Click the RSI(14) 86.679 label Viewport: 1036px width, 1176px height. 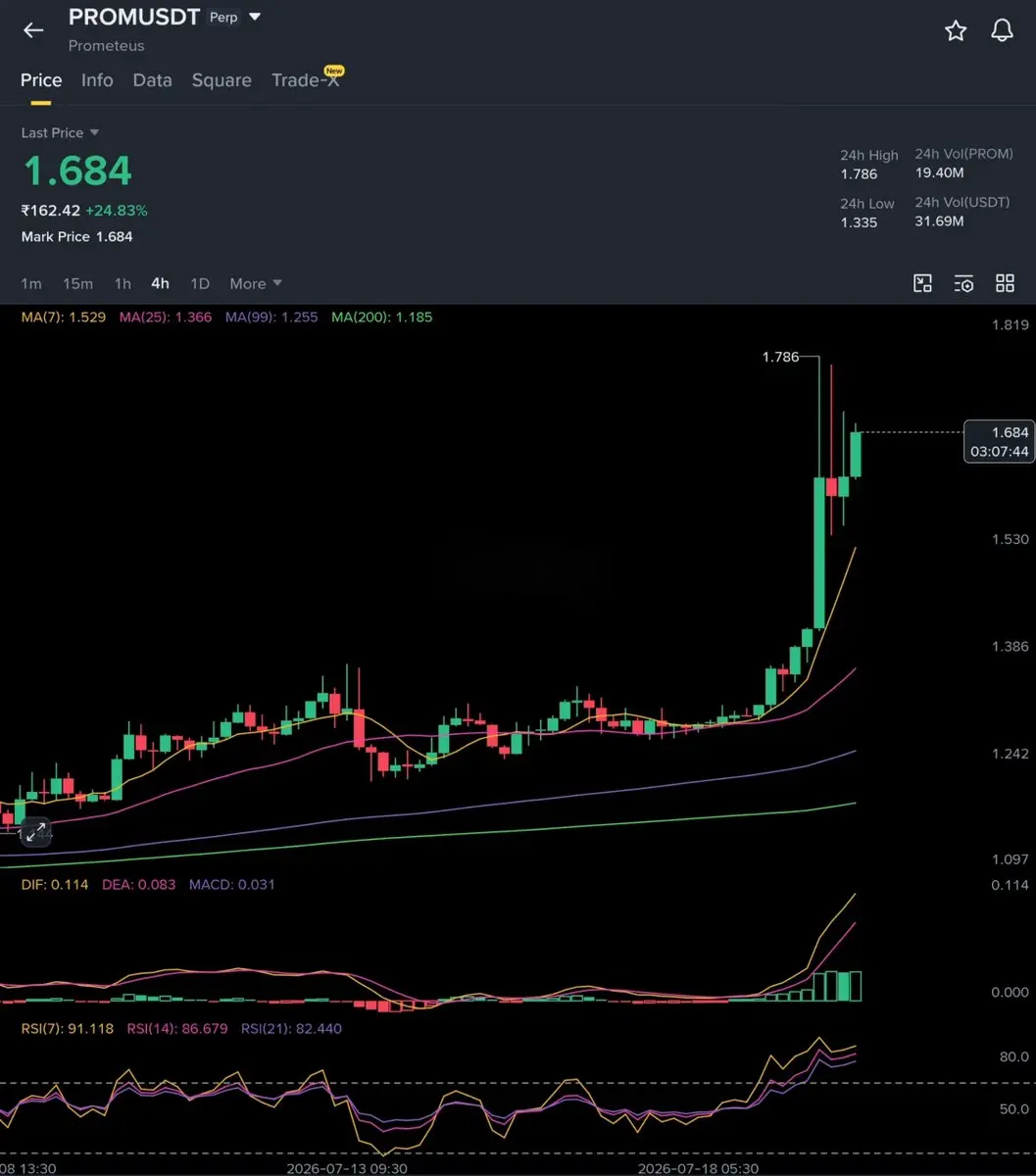tap(177, 1028)
